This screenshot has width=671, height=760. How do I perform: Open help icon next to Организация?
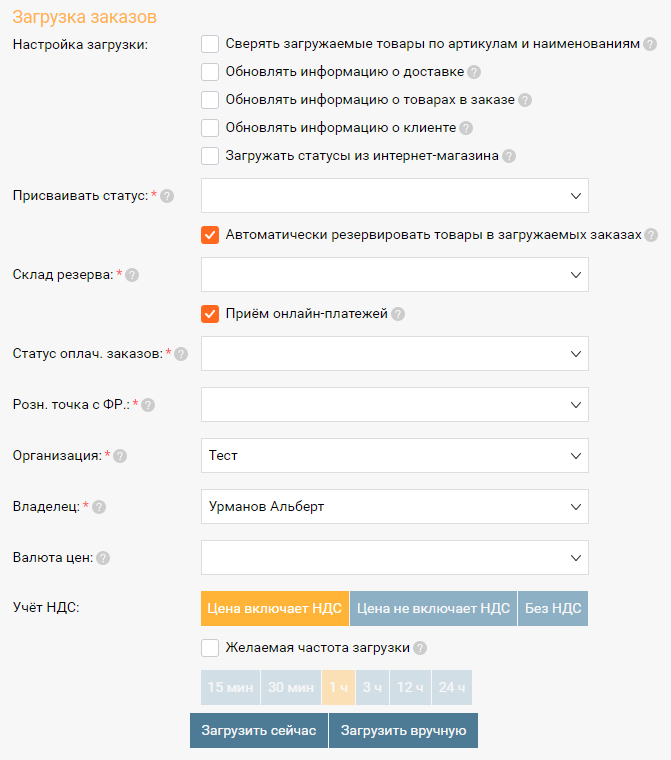(120, 456)
